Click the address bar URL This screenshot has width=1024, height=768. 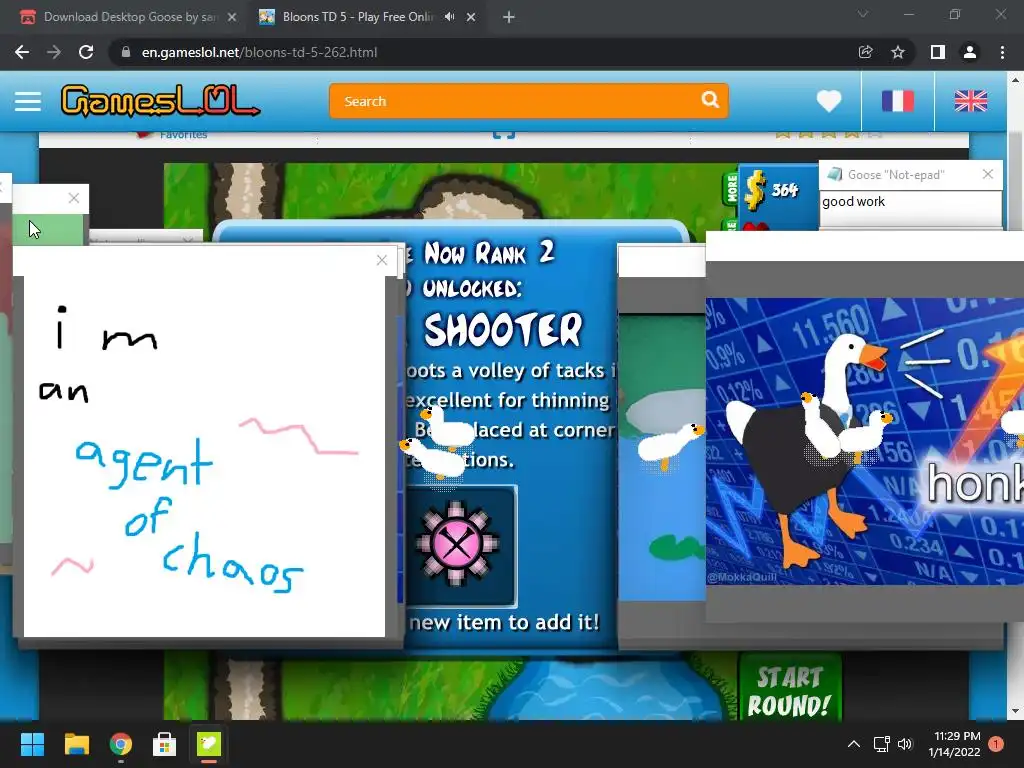(x=259, y=52)
